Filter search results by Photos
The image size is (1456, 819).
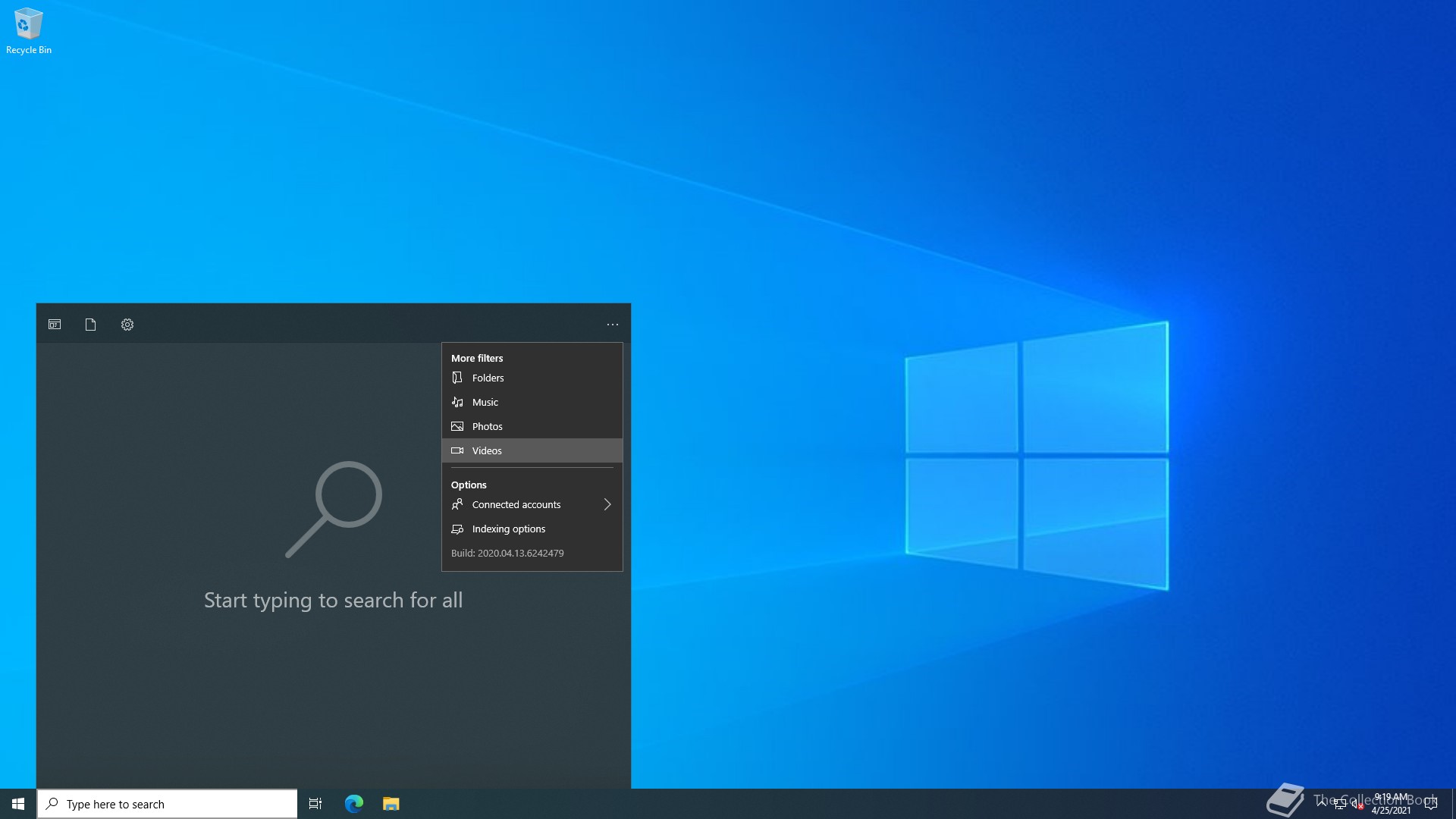(532, 426)
